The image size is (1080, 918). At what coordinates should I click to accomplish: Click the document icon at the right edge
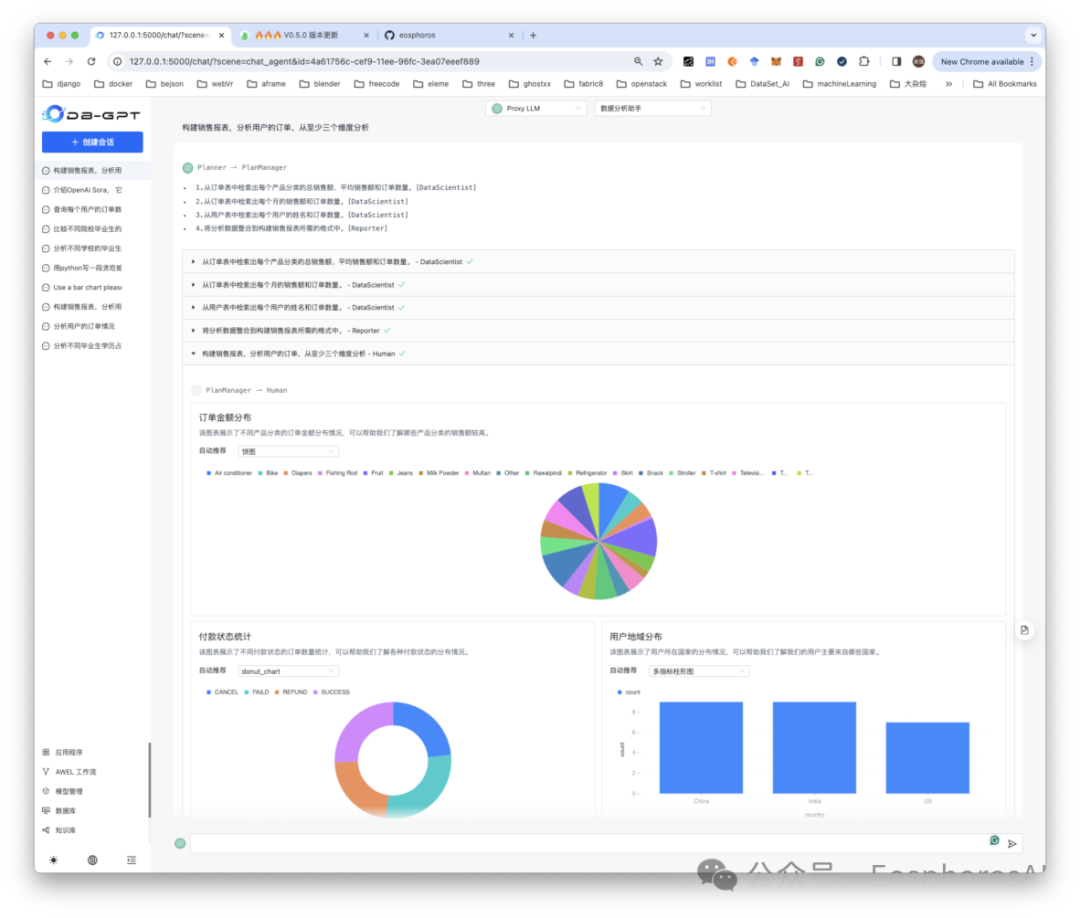(x=1024, y=629)
